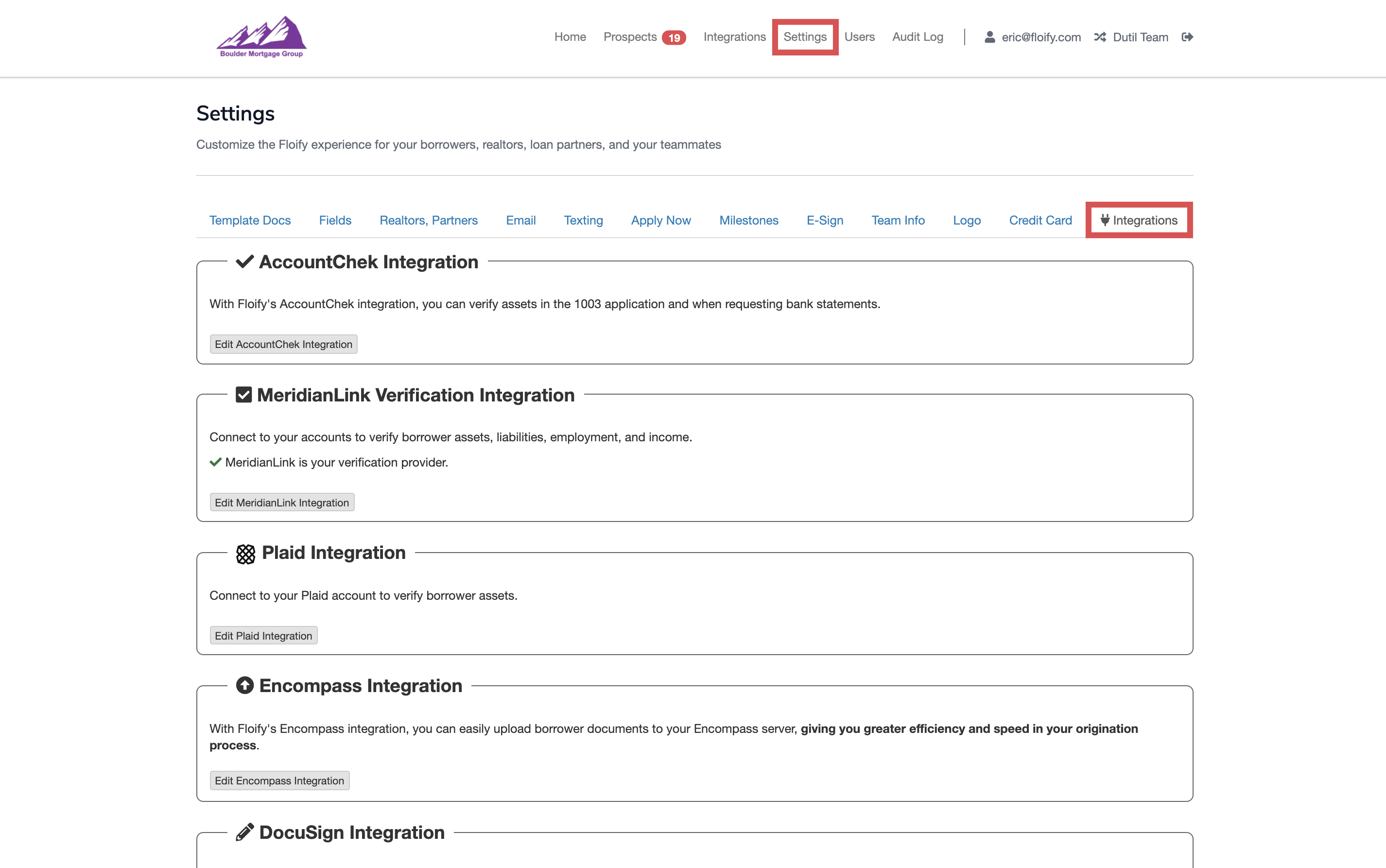Switch to the E-Sign tab

825,221
